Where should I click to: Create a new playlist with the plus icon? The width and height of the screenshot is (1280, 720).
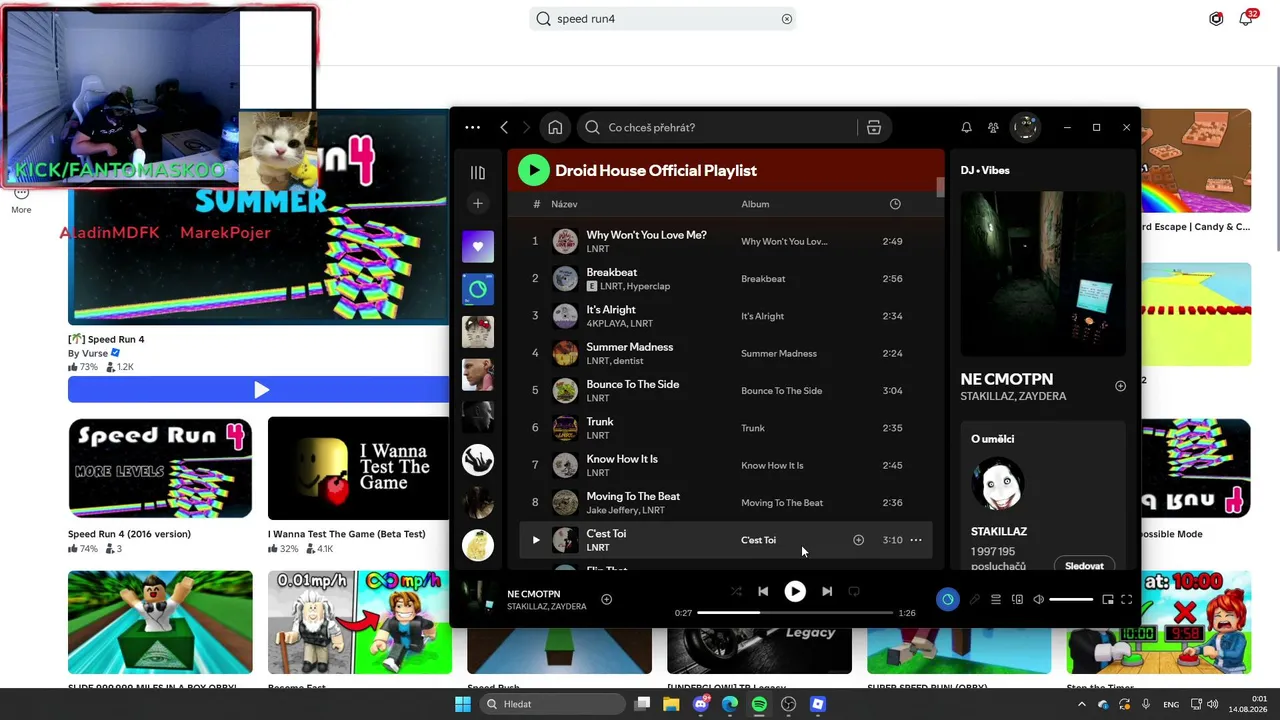[478, 204]
